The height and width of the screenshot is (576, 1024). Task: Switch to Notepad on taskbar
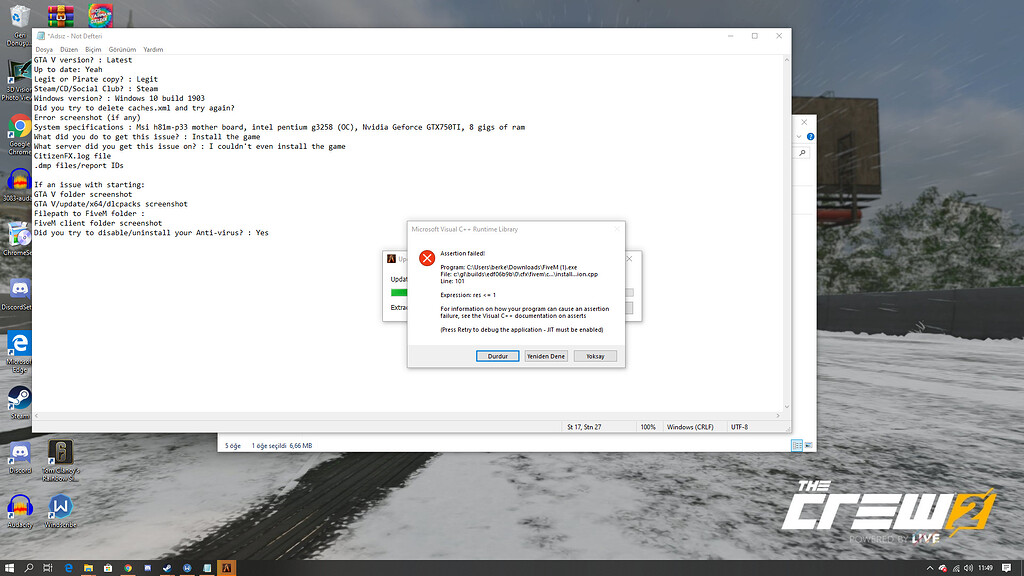pyautogui.click(x=207, y=568)
